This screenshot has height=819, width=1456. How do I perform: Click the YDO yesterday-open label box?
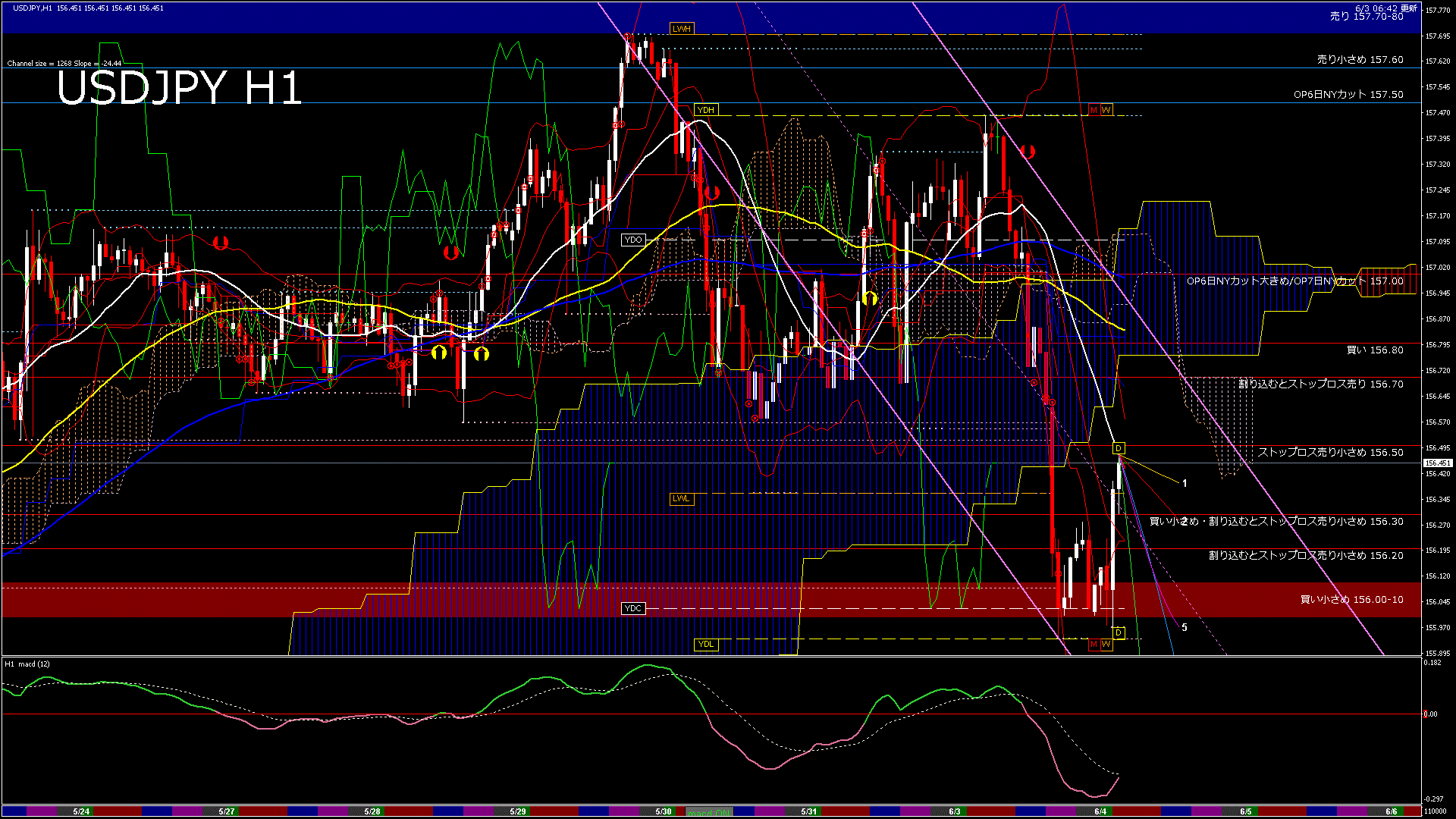[x=632, y=240]
